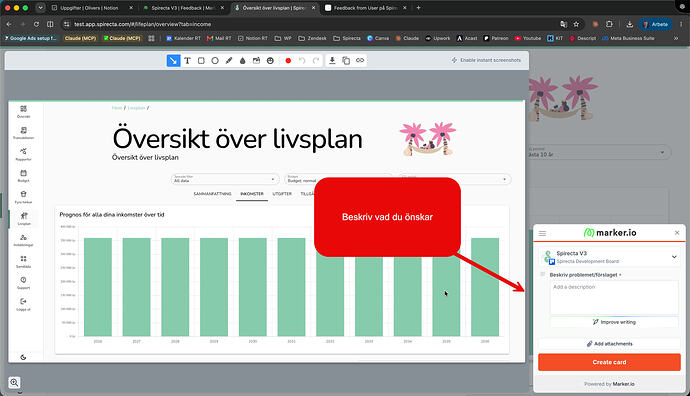This screenshot has height=396, width=690.
Task: Copy the screenshot link
Action: click(360, 61)
